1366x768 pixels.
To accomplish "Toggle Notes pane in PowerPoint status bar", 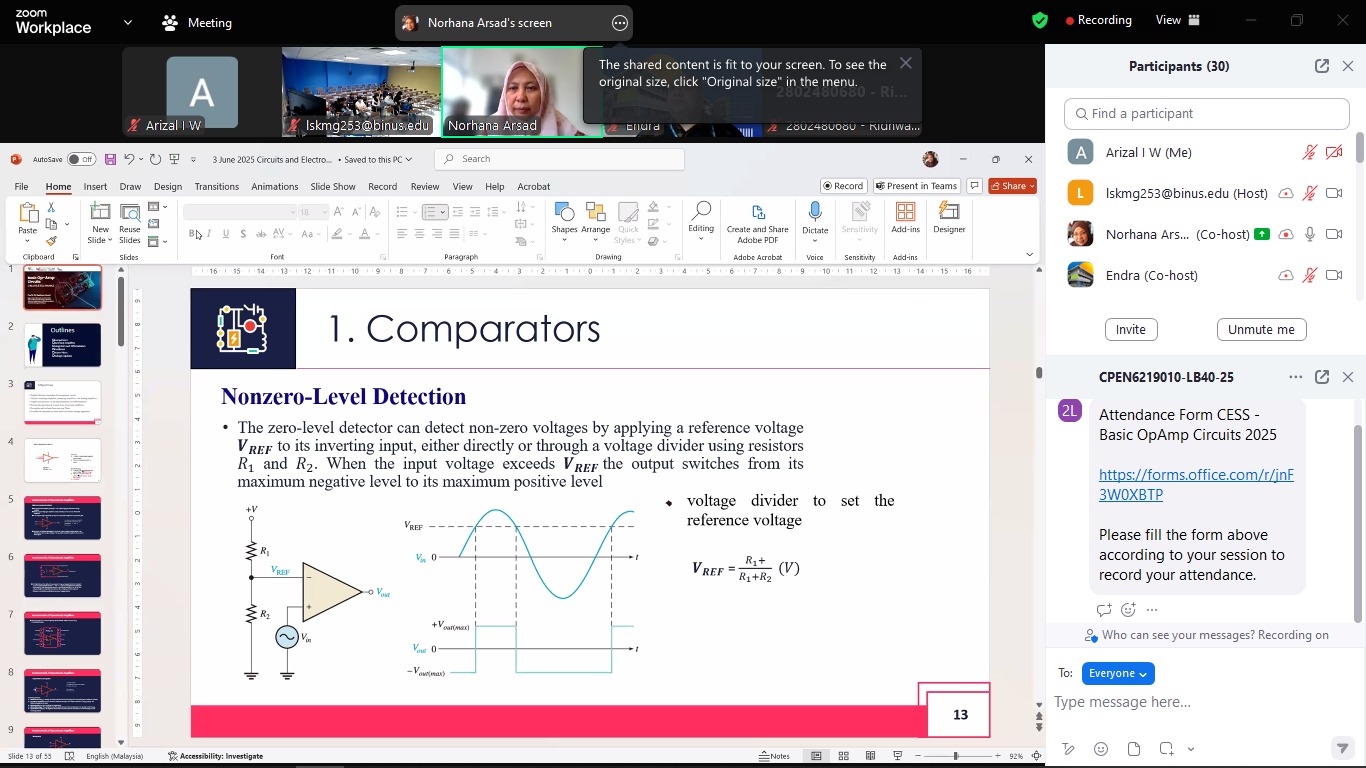I will point(774,756).
